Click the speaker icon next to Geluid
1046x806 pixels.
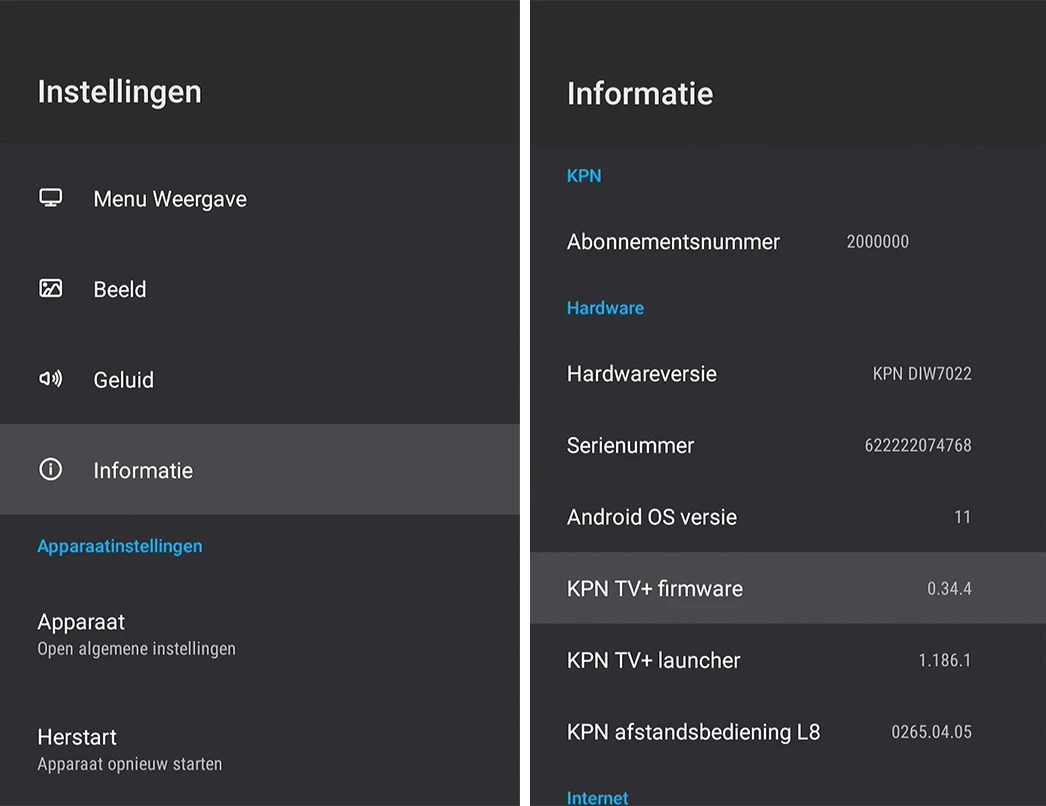click(50, 379)
